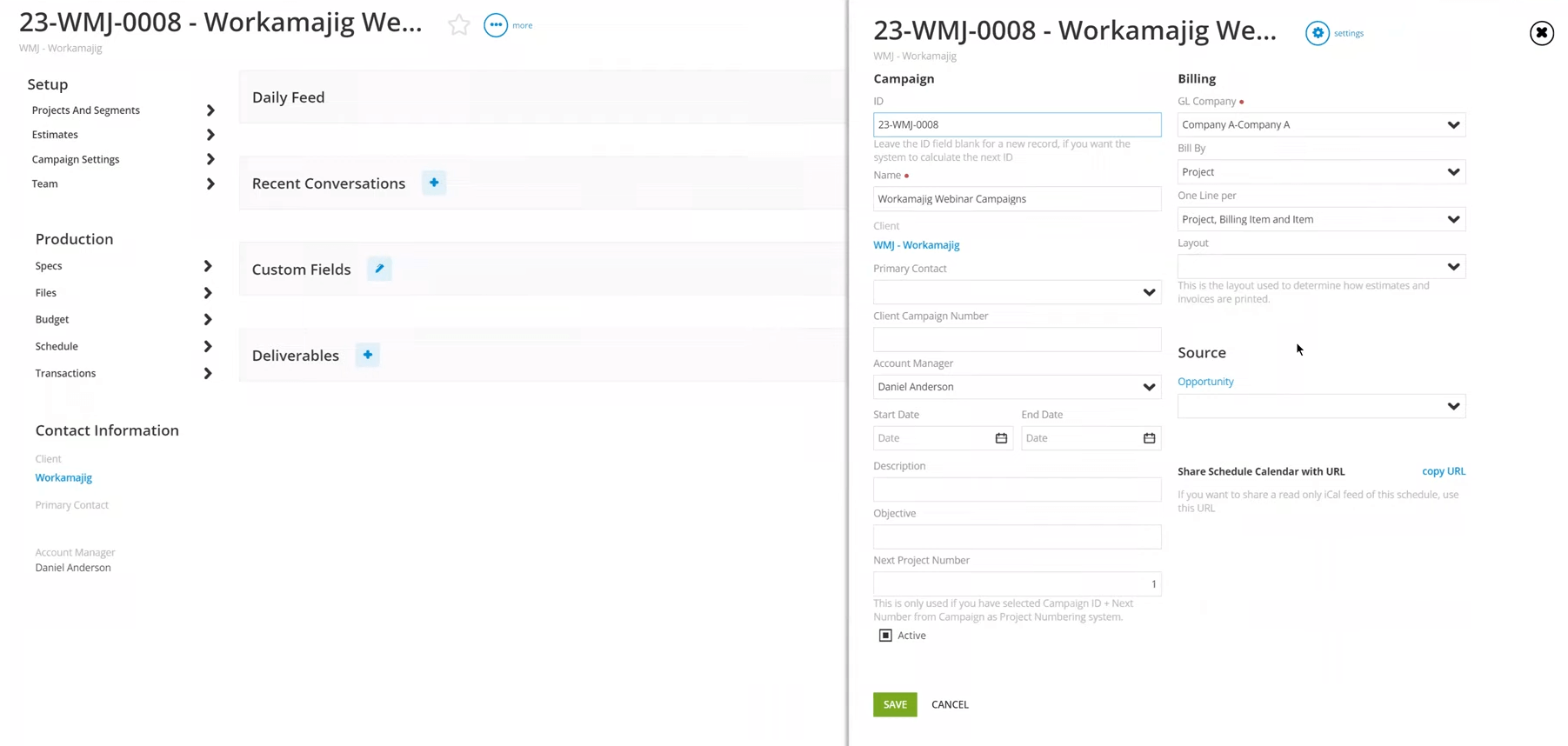Click the more label text
Screen dimensions: 1568x746
(523, 25)
